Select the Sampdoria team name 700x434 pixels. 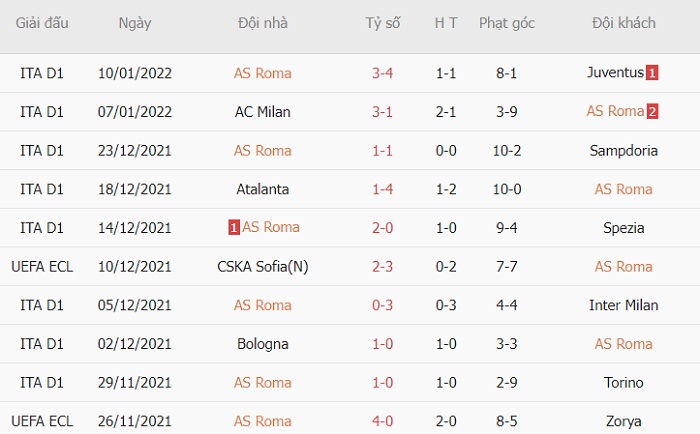[x=624, y=151]
